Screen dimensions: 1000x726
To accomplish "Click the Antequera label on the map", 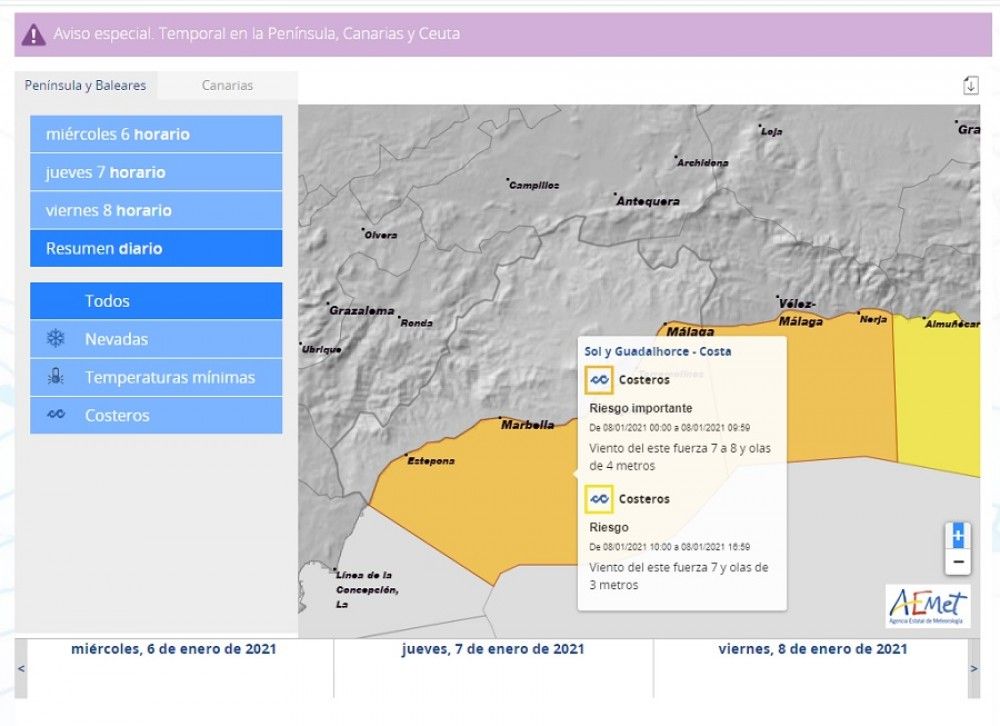I will pyautogui.click(x=648, y=202).
